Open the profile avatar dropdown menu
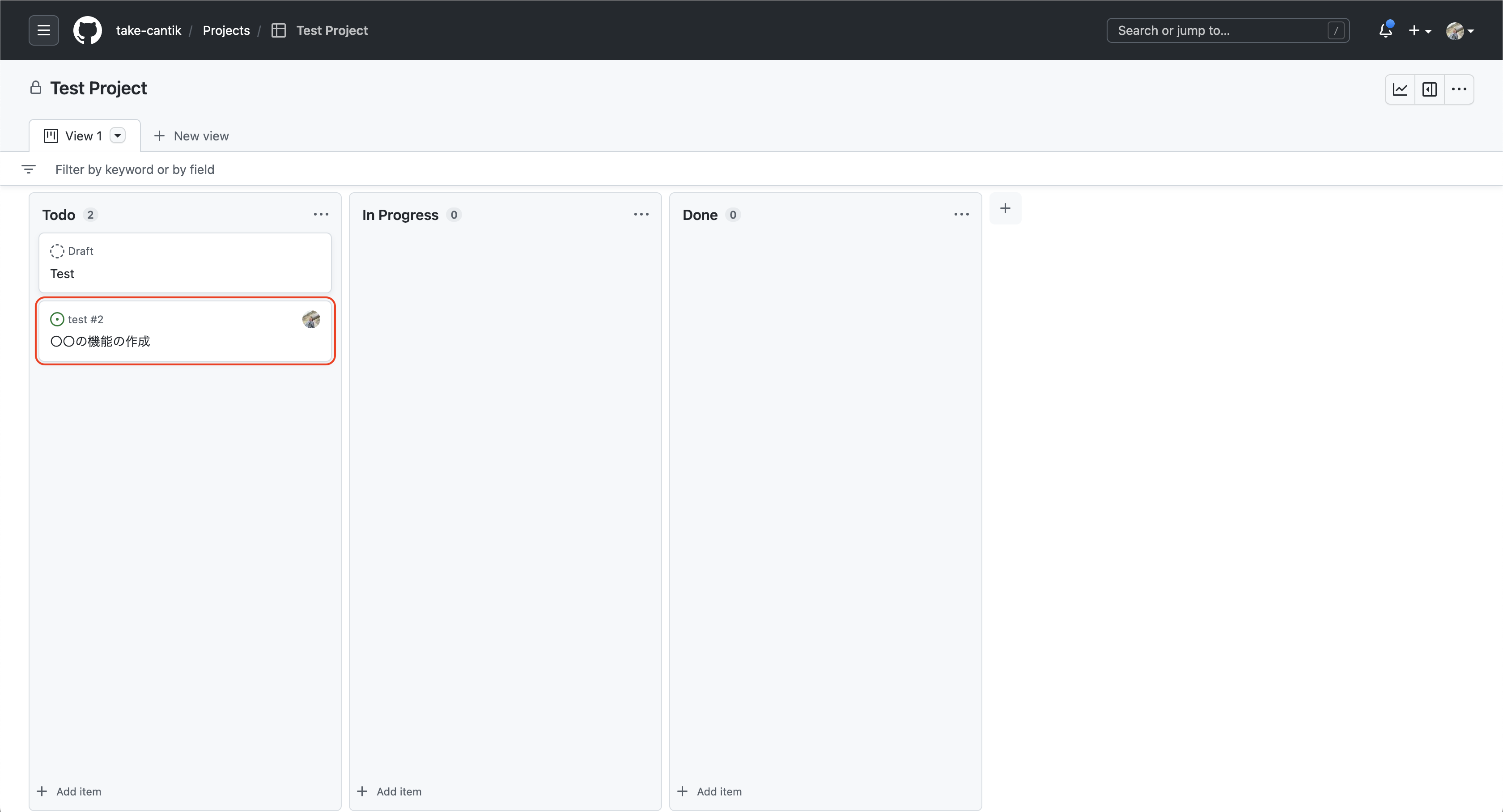 click(x=1460, y=30)
